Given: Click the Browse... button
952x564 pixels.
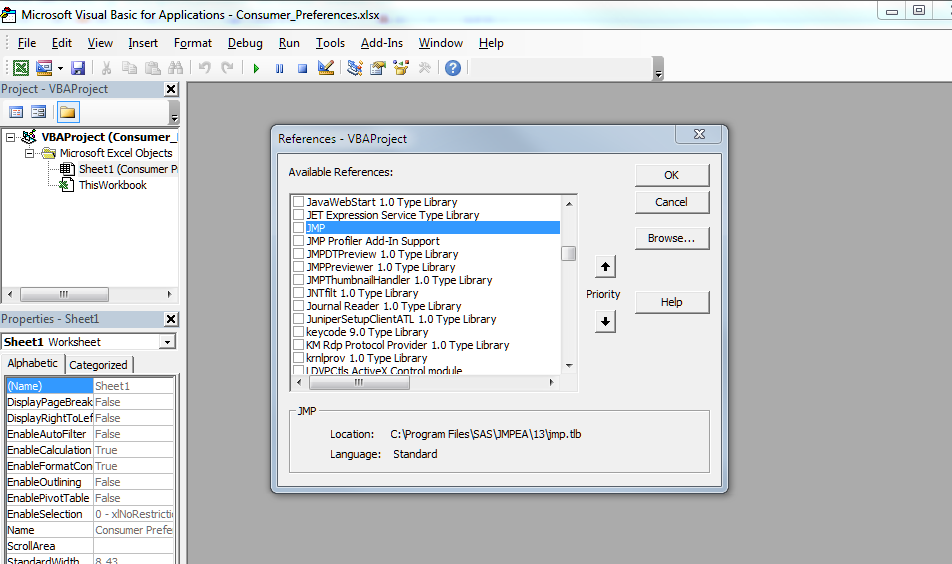Looking at the screenshot, I should click(672, 239).
